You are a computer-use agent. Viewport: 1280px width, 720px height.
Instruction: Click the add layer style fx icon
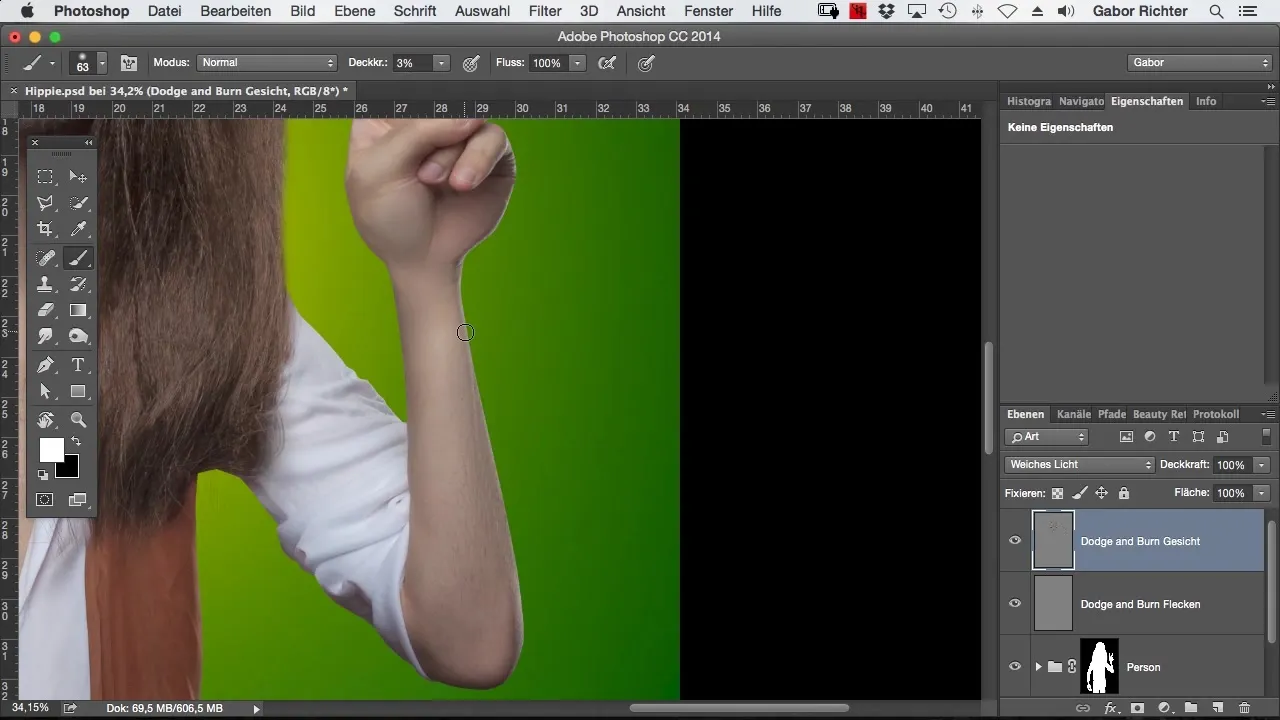(1110, 708)
